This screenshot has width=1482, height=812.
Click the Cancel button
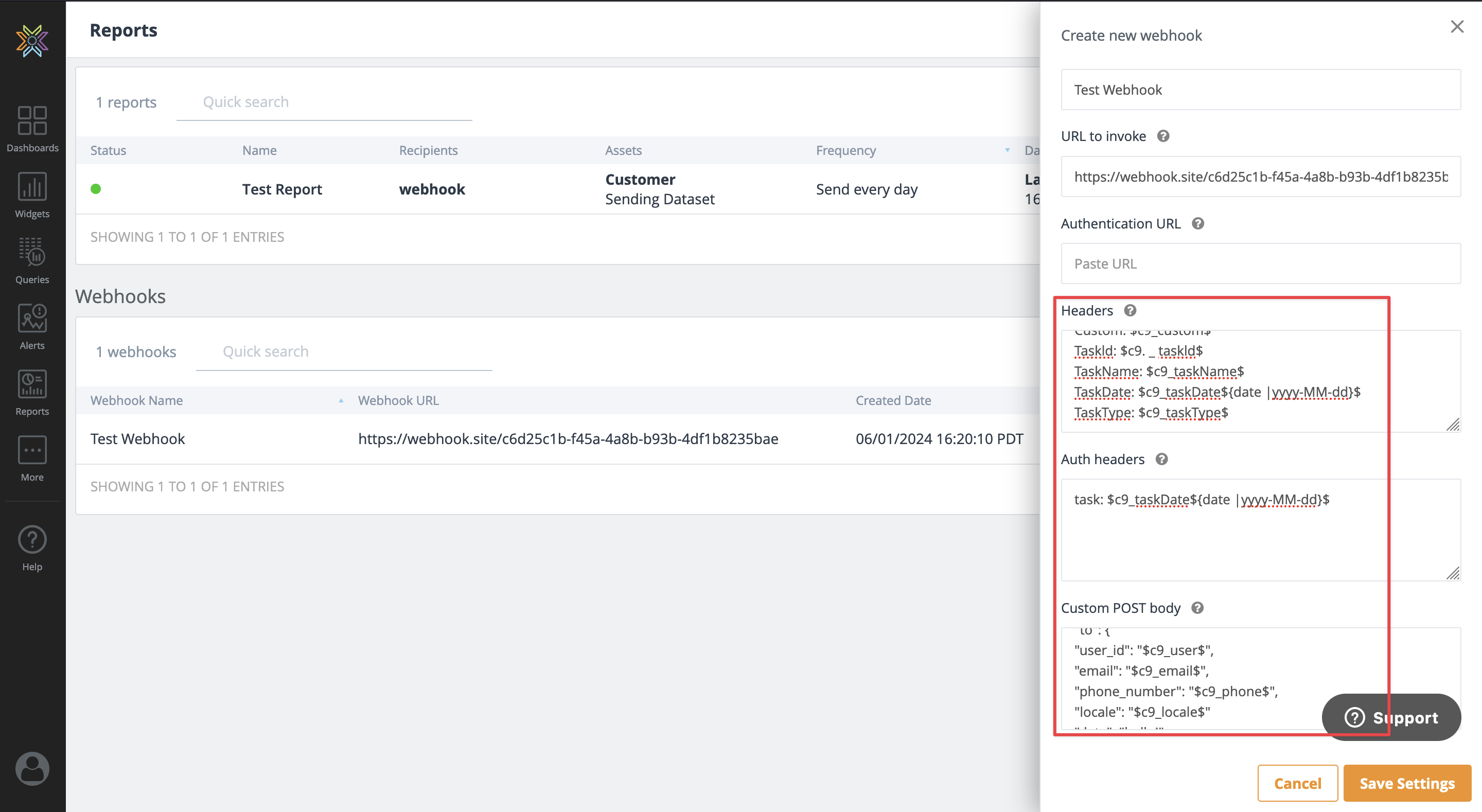pos(1297,783)
